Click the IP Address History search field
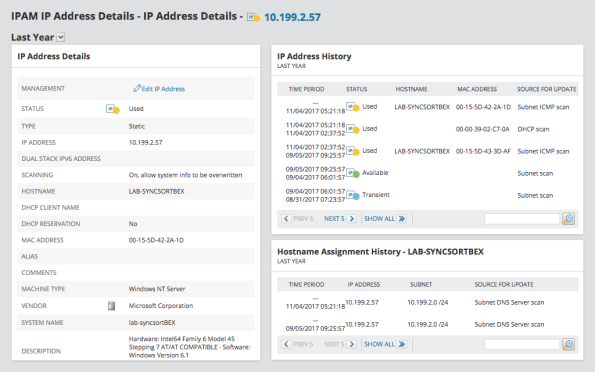The width and height of the screenshot is (595, 372). tap(522, 219)
